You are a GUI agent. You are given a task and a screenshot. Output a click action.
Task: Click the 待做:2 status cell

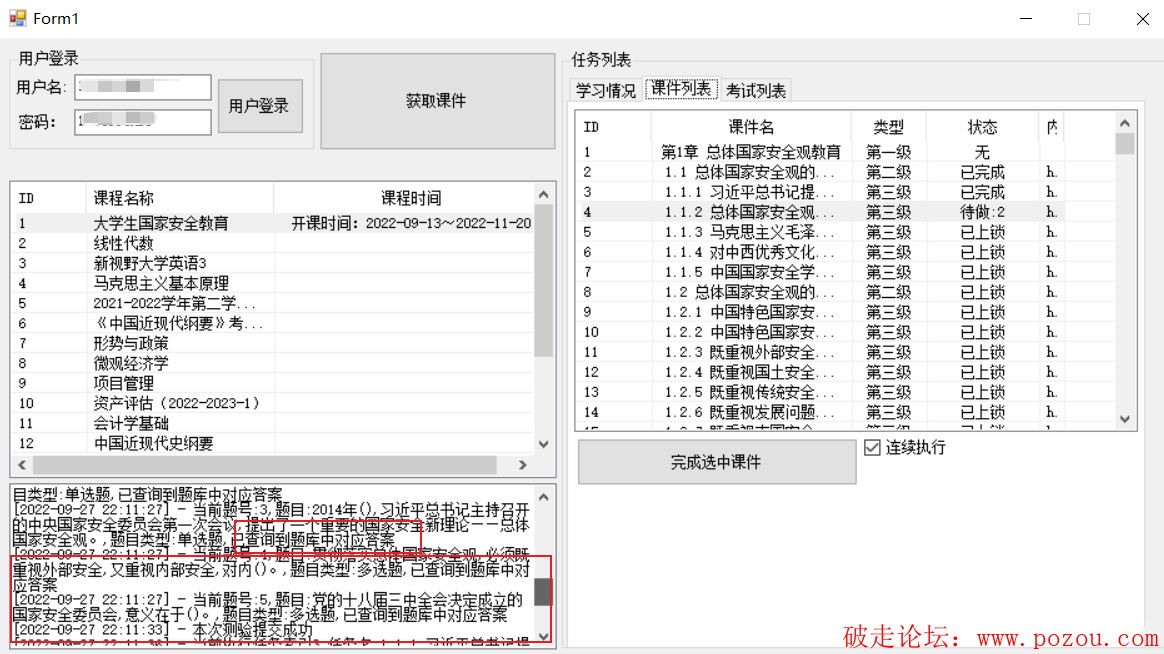[982, 212]
